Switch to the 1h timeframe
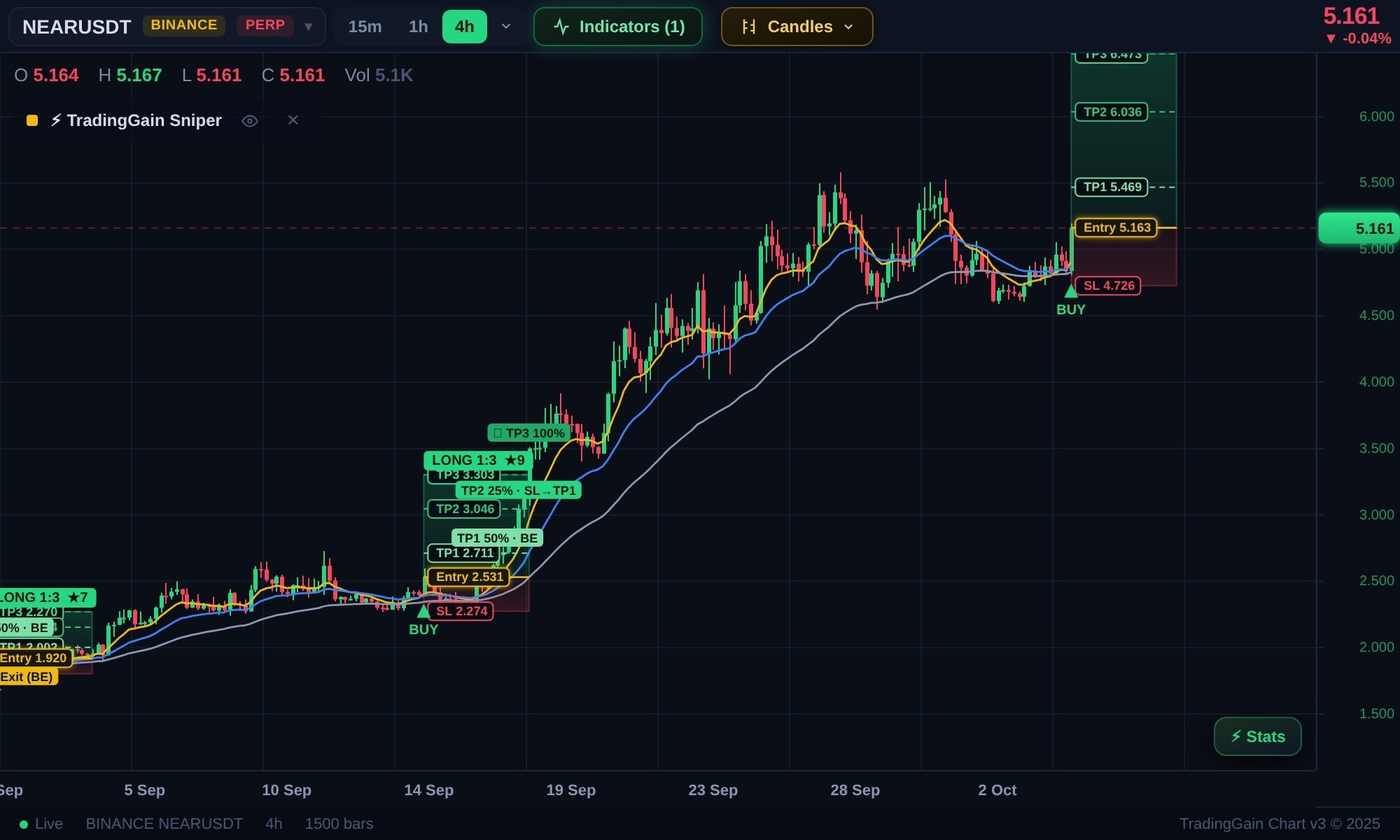 coord(418,27)
